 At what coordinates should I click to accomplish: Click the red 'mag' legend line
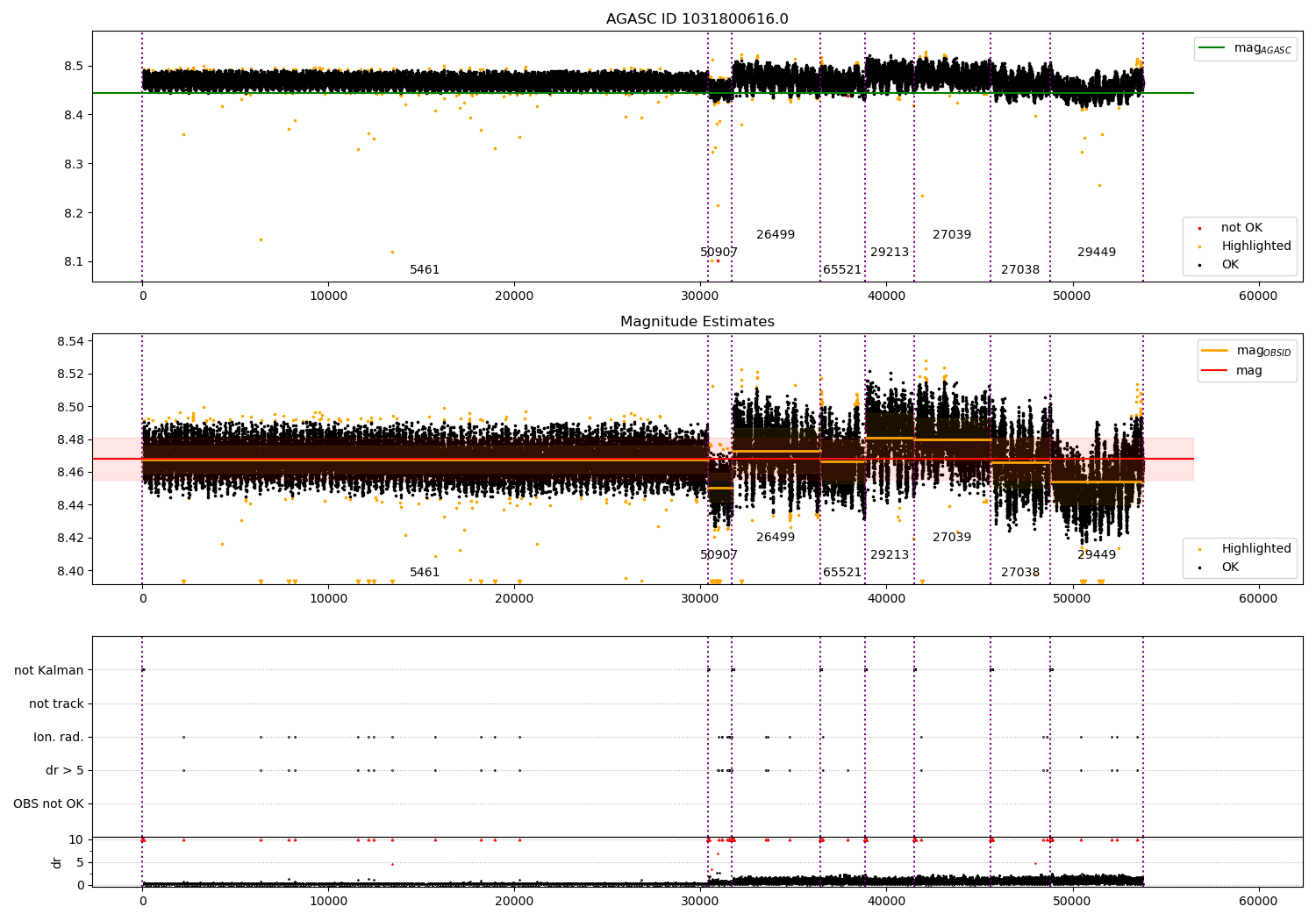click(1214, 371)
